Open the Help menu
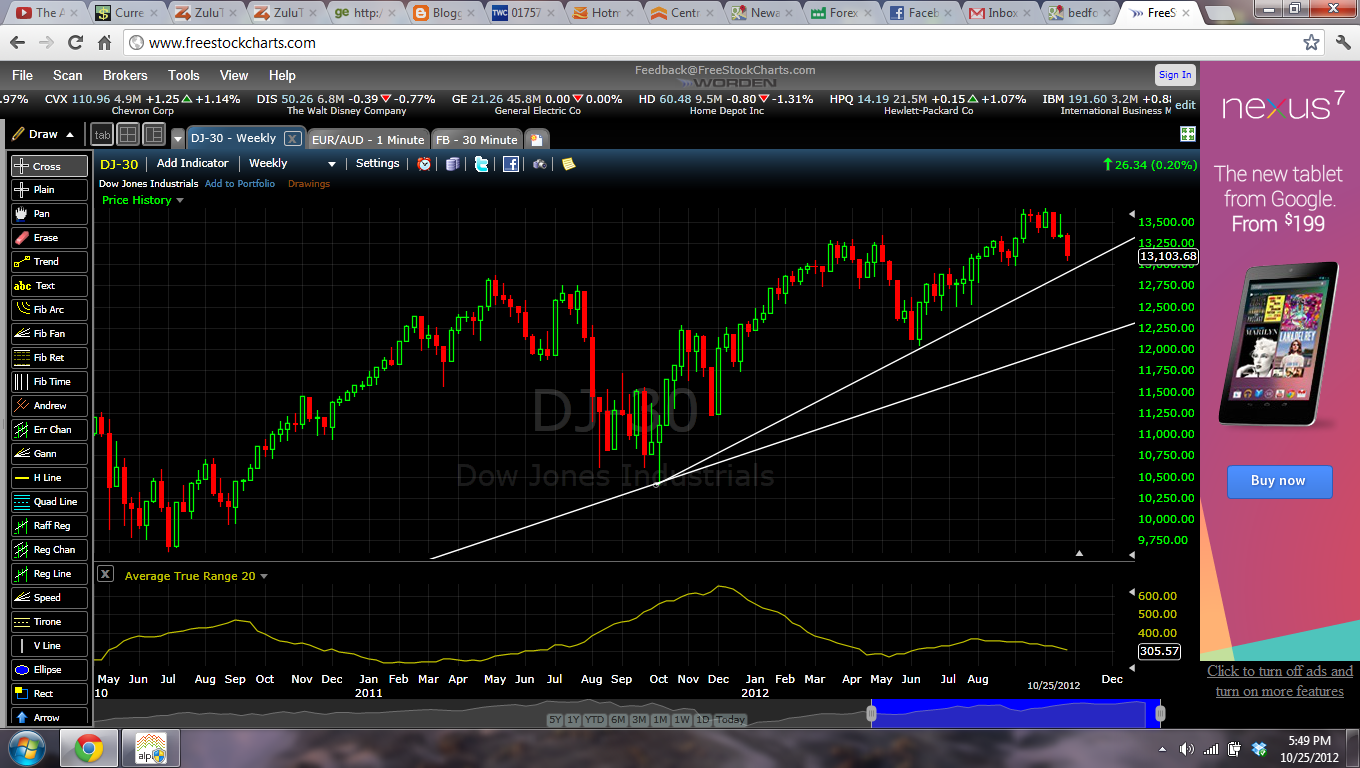This screenshot has height=768, width=1360. (282, 75)
